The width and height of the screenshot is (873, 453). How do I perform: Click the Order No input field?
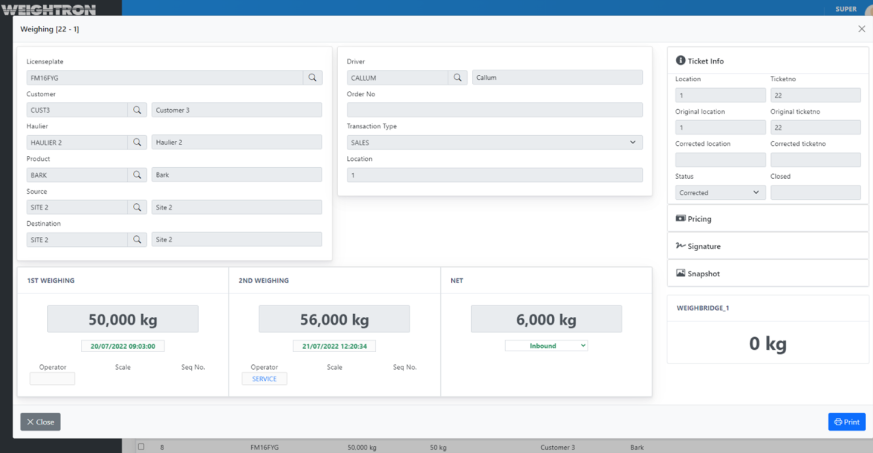(x=494, y=110)
